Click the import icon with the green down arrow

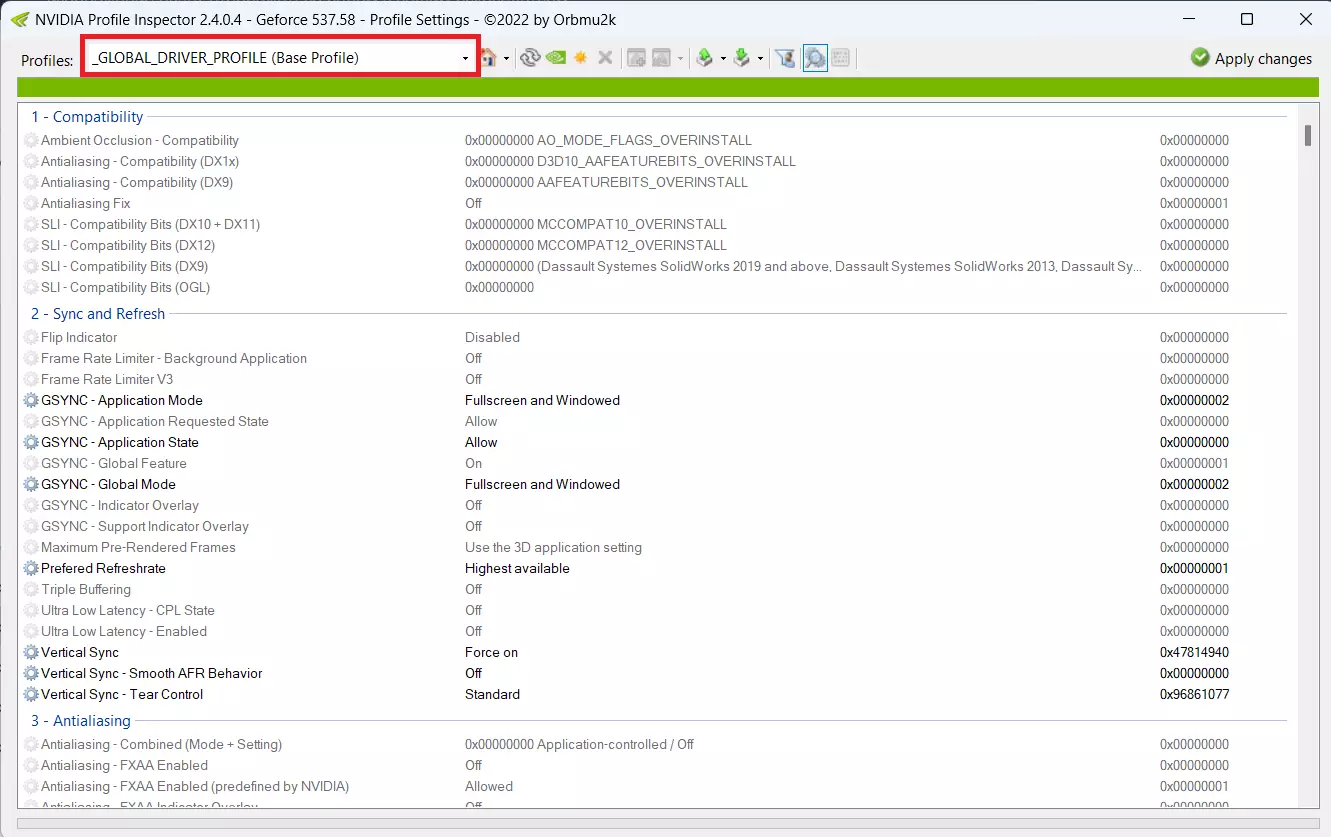coord(742,58)
